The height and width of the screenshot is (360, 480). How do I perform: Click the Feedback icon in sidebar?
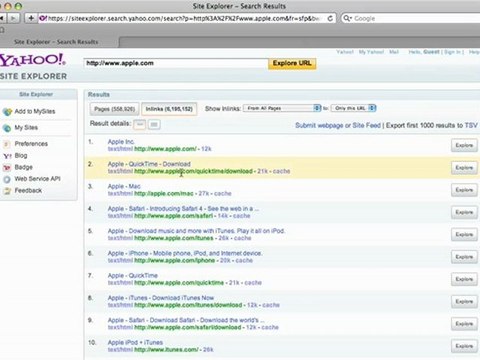click(7, 191)
